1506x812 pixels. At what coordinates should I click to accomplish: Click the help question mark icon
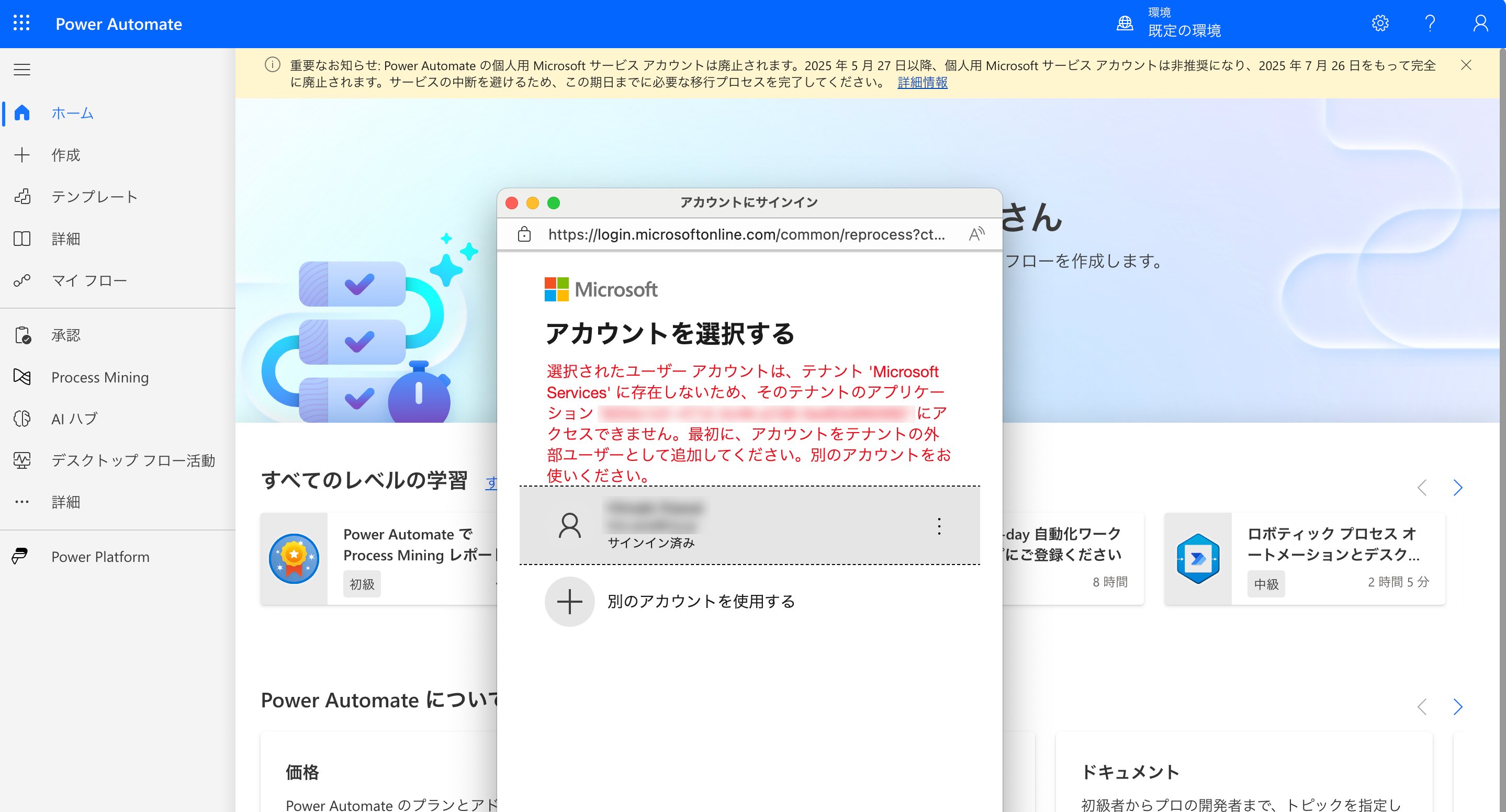(x=1430, y=24)
